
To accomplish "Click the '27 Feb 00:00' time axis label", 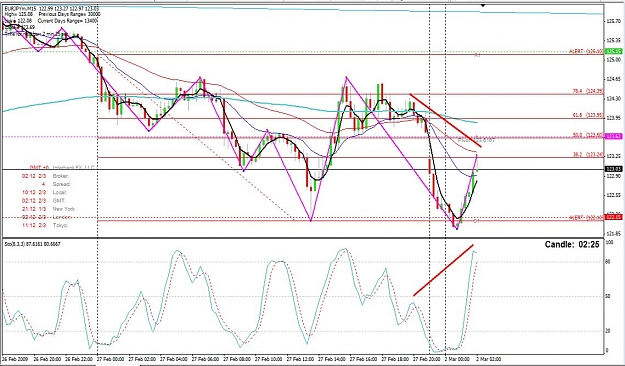I will [x=110, y=359].
